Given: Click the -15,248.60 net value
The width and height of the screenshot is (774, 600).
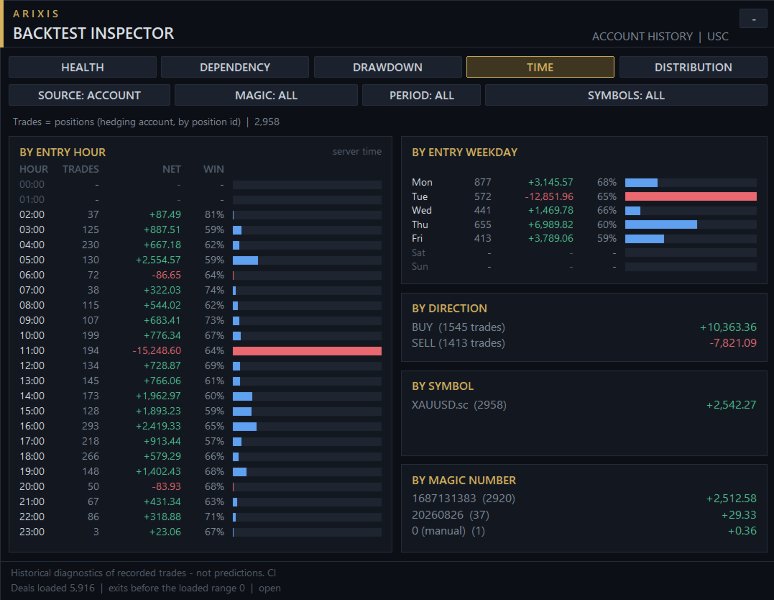Looking at the screenshot, I should click(156, 351).
